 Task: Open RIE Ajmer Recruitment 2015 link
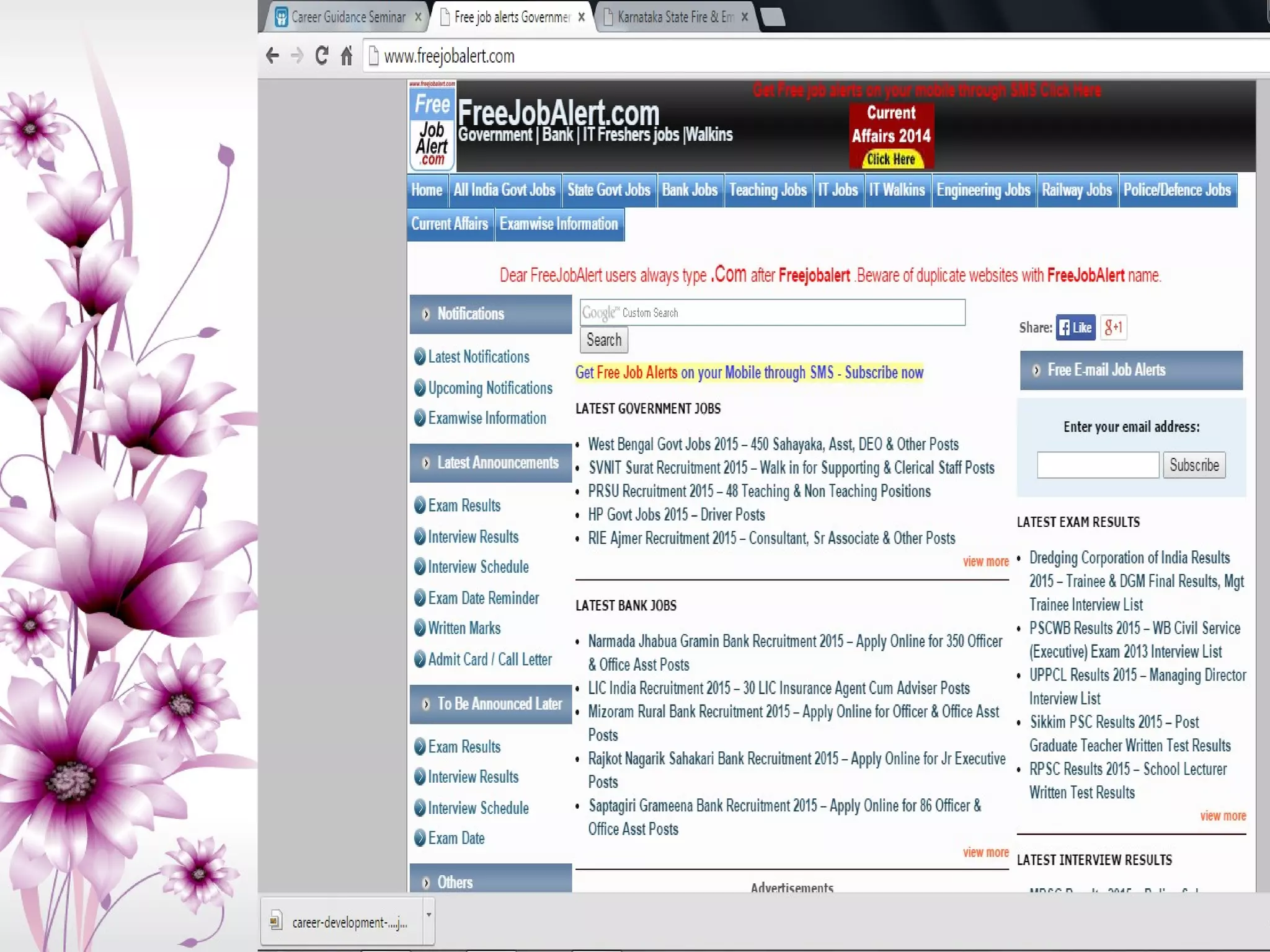[x=771, y=539]
